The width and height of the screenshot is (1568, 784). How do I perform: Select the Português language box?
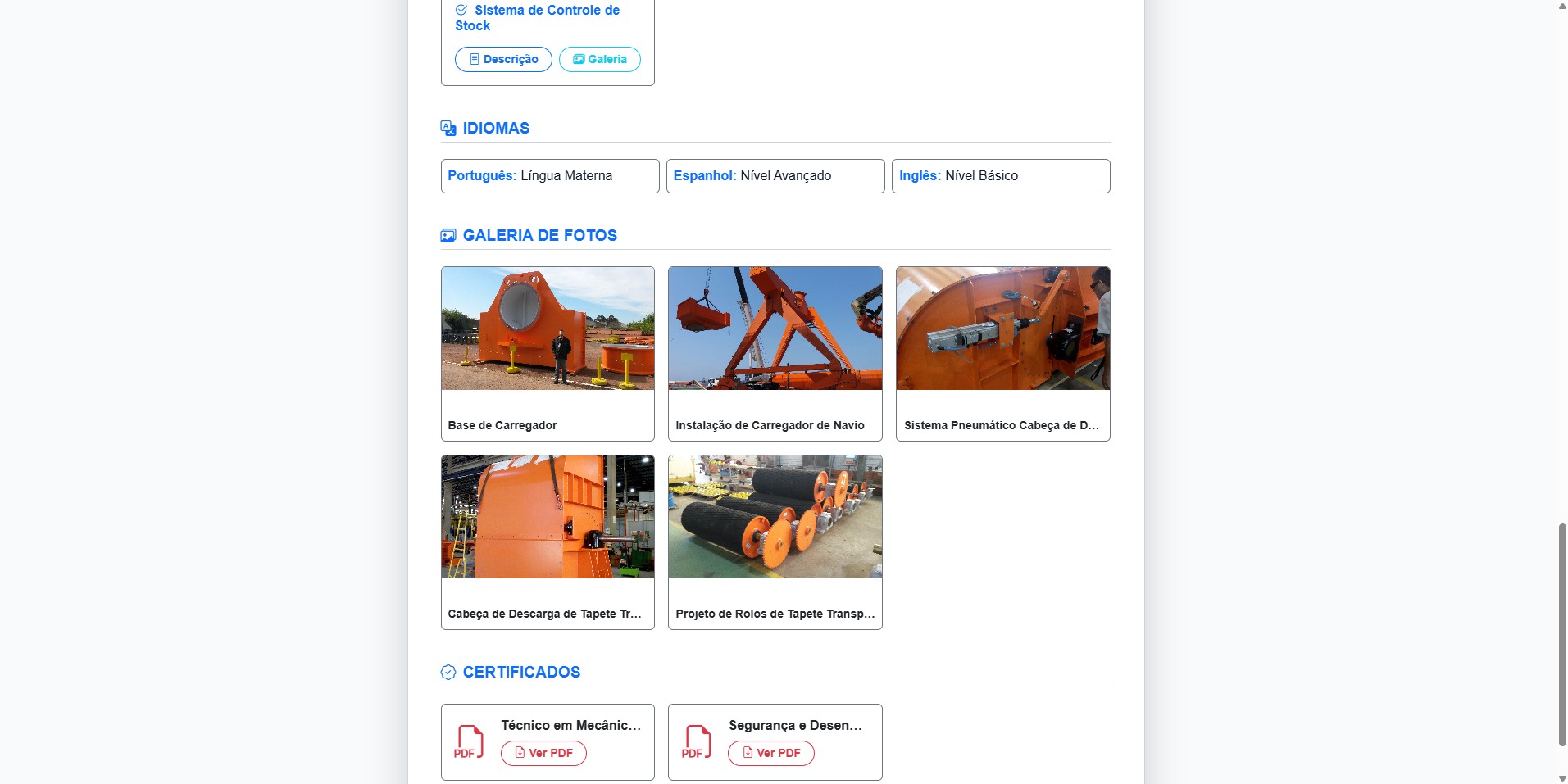click(550, 176)
